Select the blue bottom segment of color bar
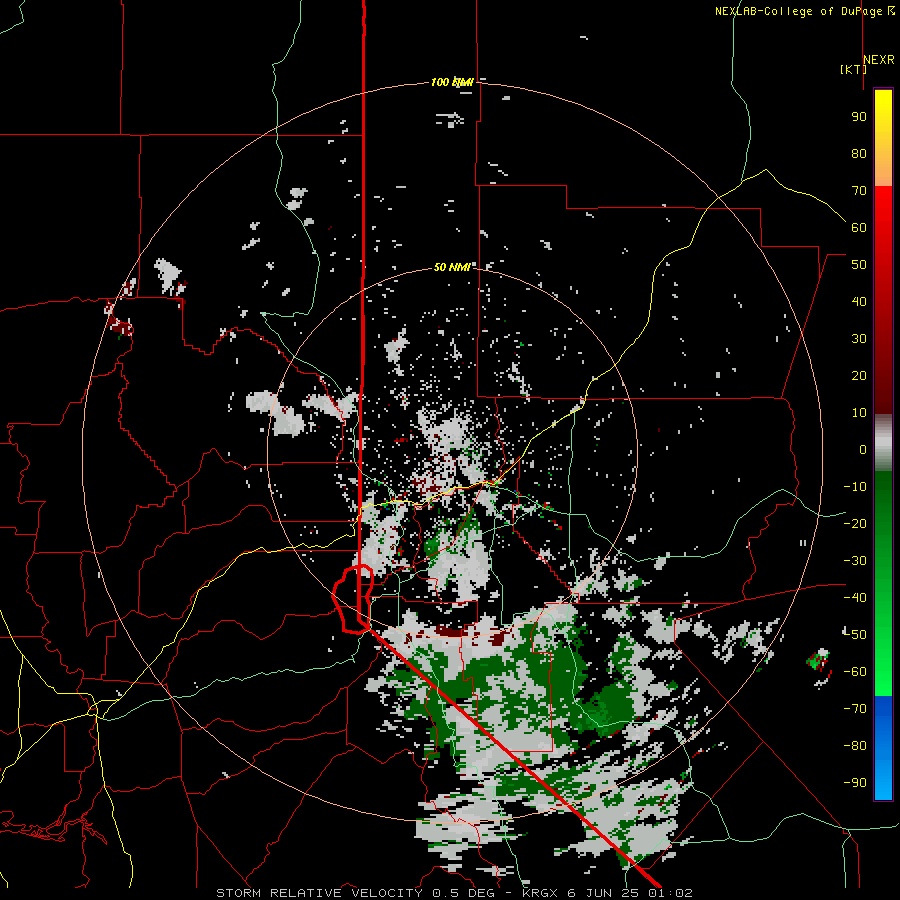This screenshot has height=900, width=900. pyautogui.click(x=883, y=748)
